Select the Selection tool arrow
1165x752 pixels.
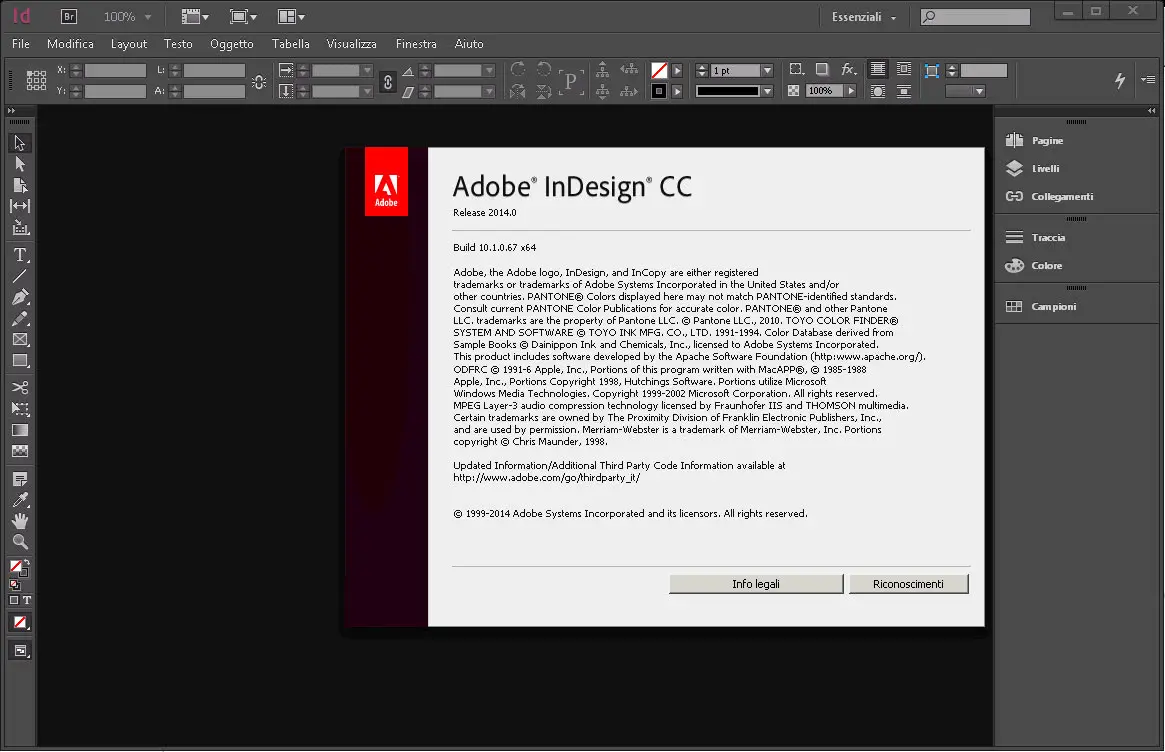point(20,143)
